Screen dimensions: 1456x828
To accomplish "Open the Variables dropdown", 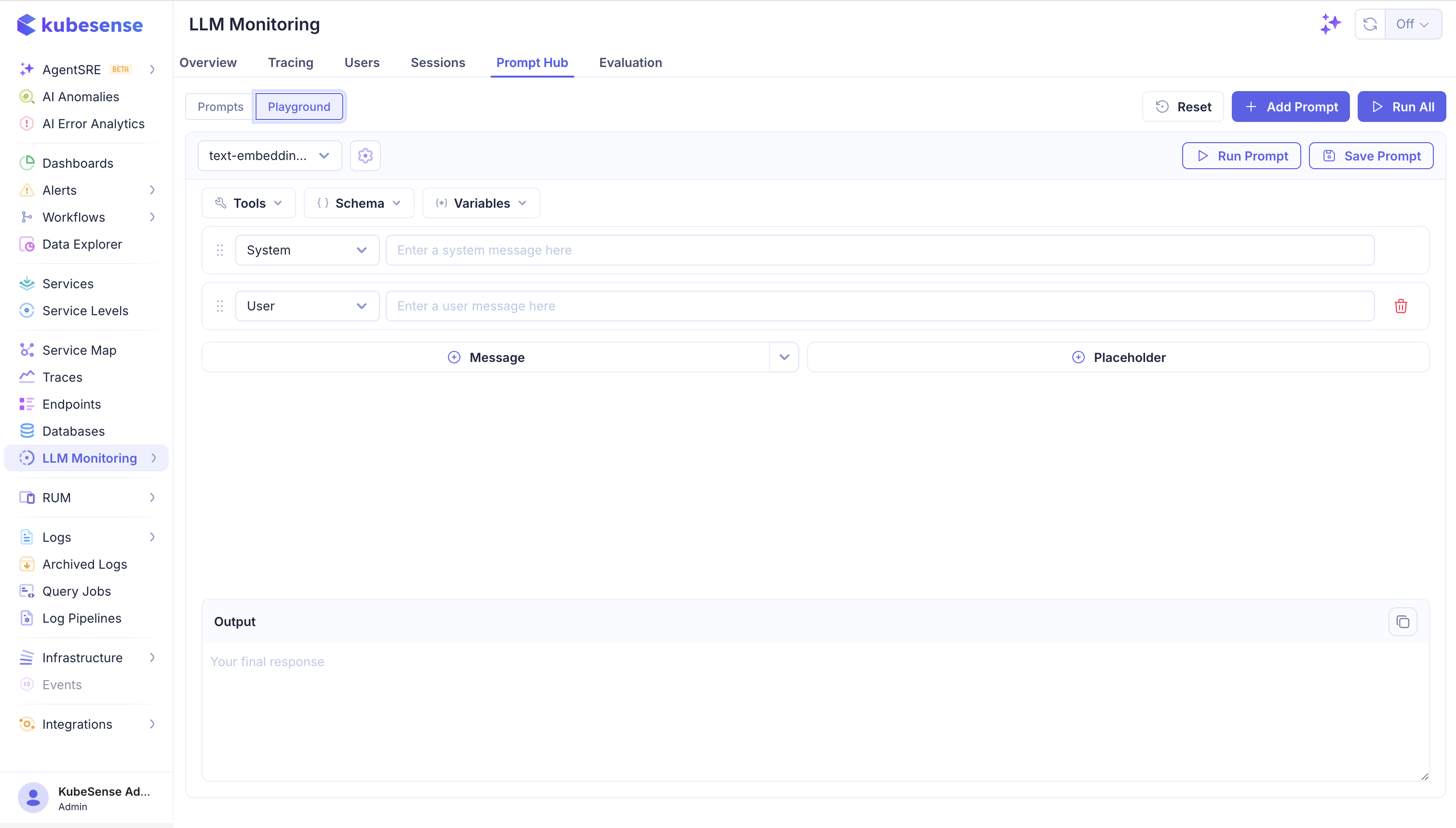I will pos(481,203).
